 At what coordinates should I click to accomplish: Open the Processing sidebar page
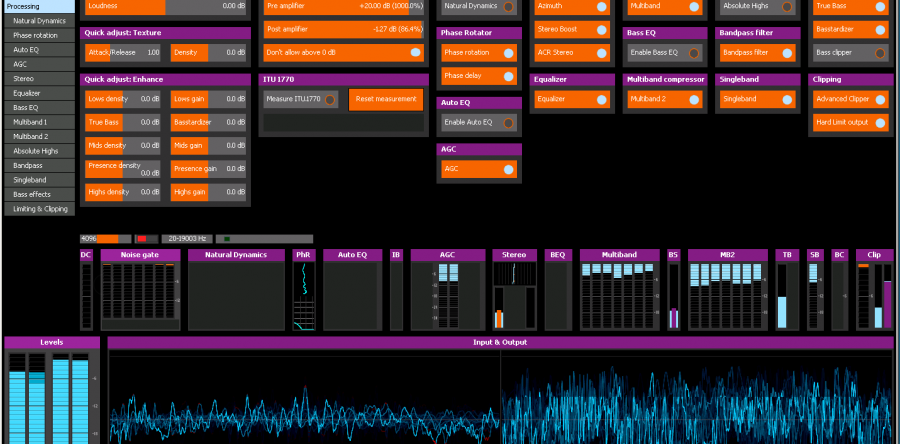point(39,6)
